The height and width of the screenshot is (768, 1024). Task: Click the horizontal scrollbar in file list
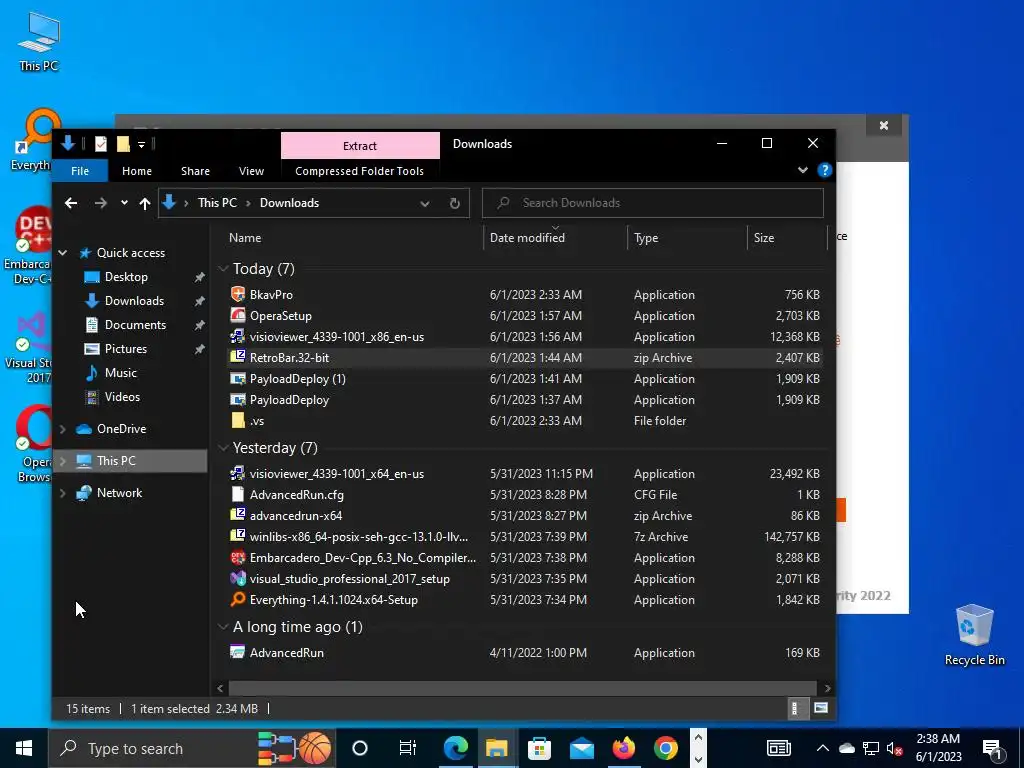coord(522,688)
